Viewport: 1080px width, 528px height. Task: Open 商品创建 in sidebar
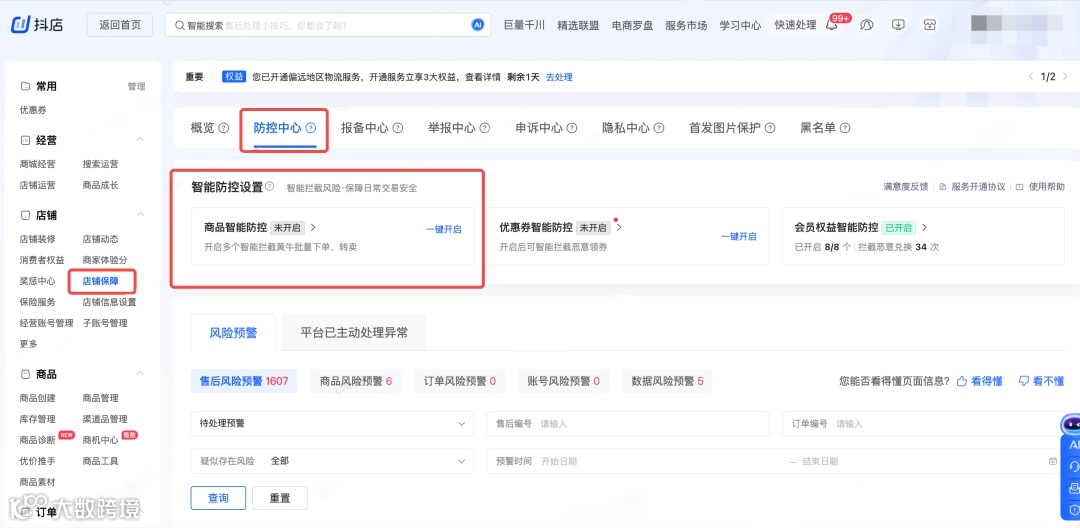(38, 398)
